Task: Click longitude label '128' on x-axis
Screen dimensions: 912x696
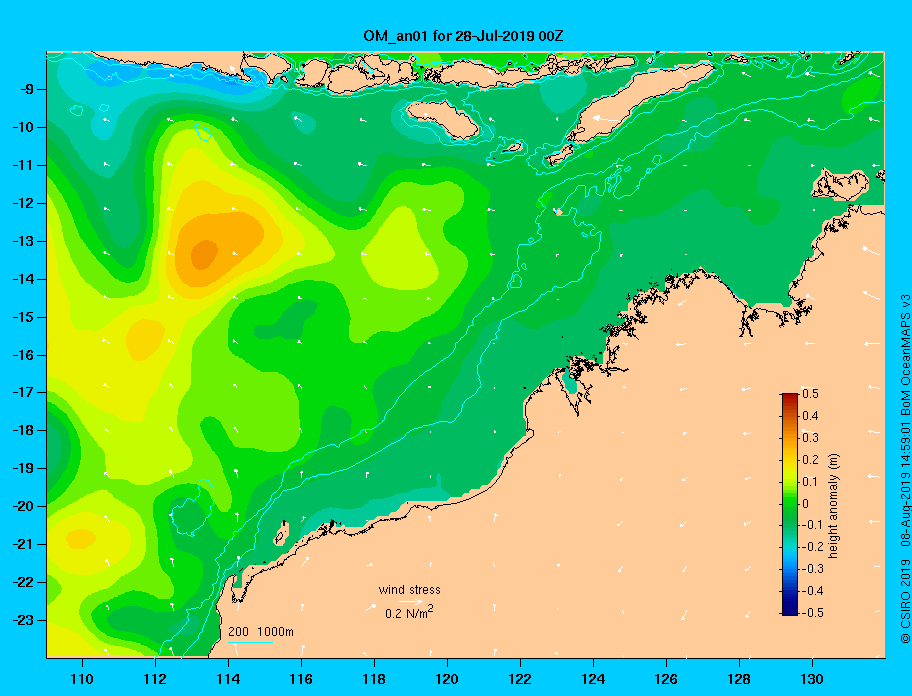Action: pyautogui.click(x=739, y=679)
